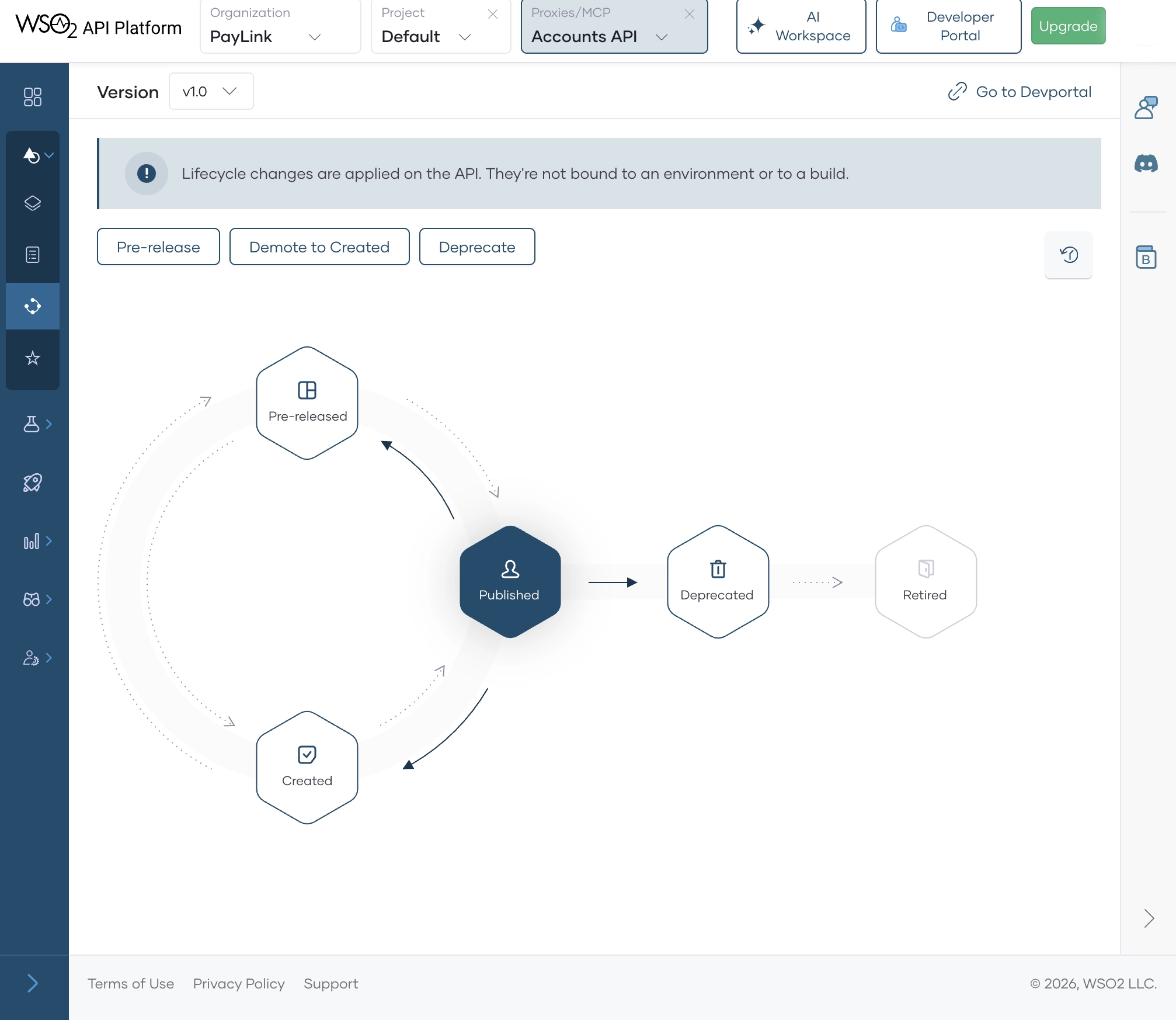Clear the Accounts API selection with the X
This screenshot has width=1176, height=1020.
[x=690, y=14]
